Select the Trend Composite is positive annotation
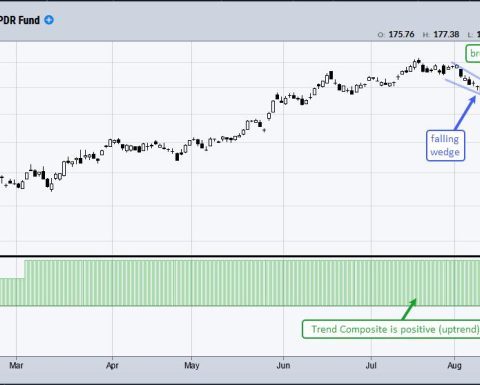Viewport: 480px width, 385px height. pyautogui.click(x=391, y=329)
